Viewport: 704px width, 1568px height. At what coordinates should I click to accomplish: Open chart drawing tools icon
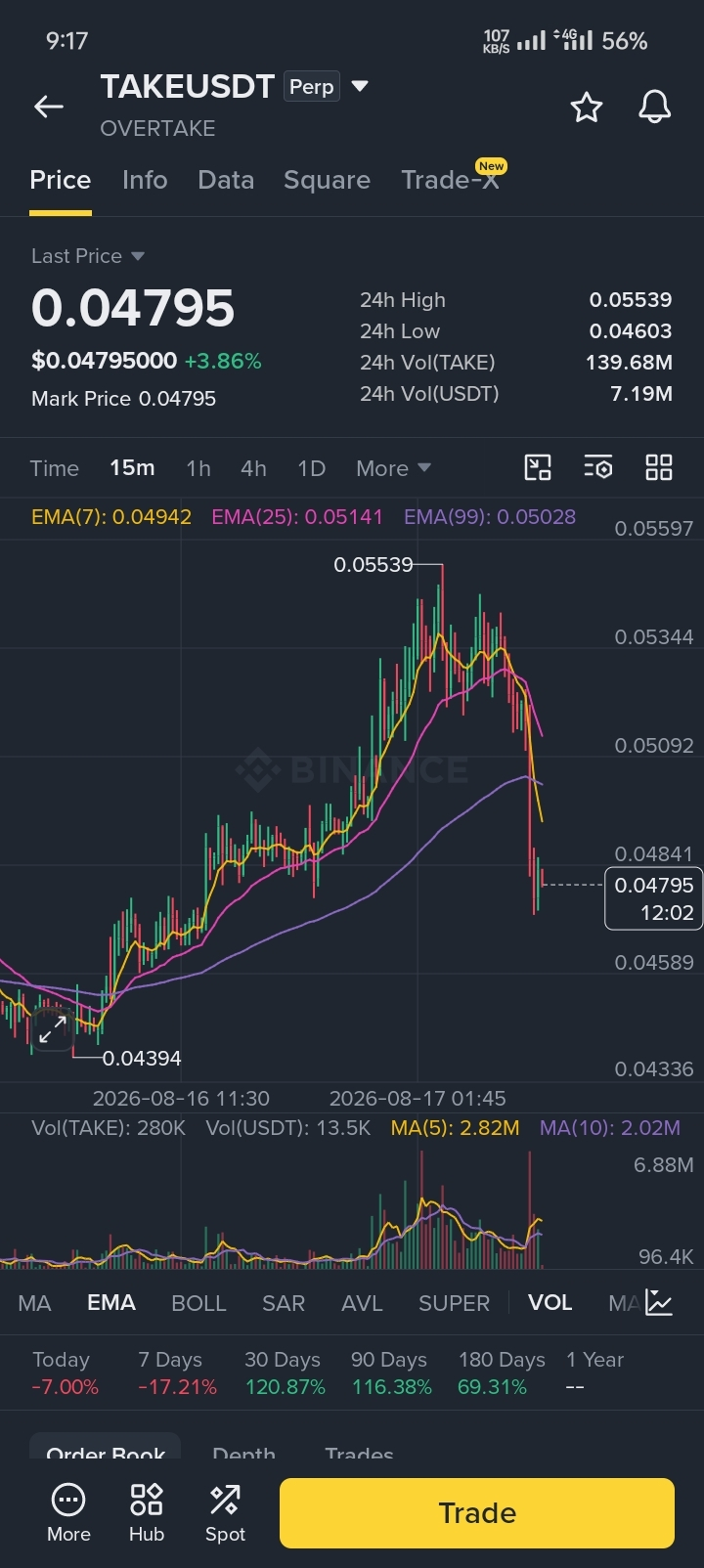tap(538, 468)
